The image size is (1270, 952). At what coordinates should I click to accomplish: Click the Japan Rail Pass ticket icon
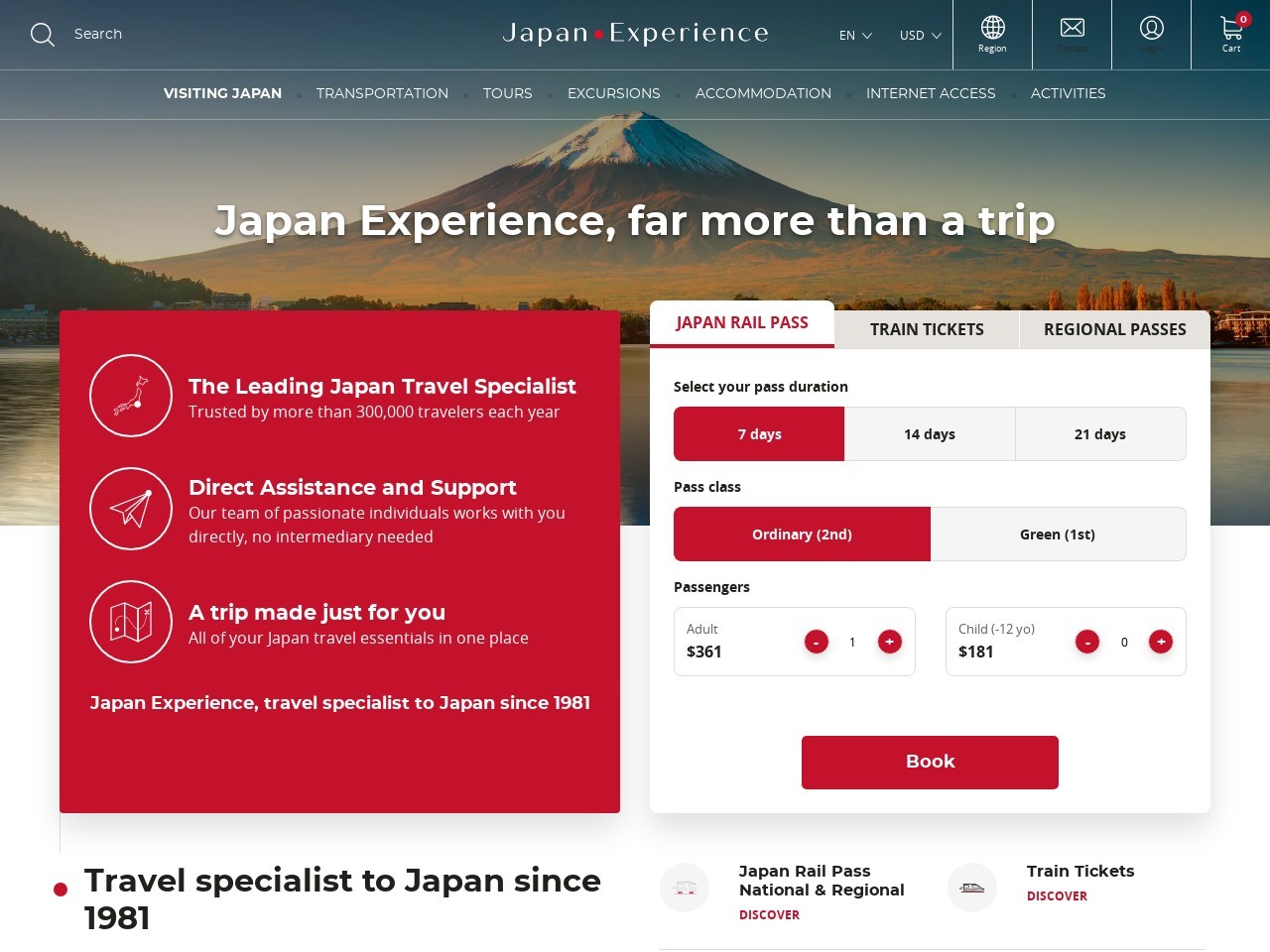click(685, 888)
